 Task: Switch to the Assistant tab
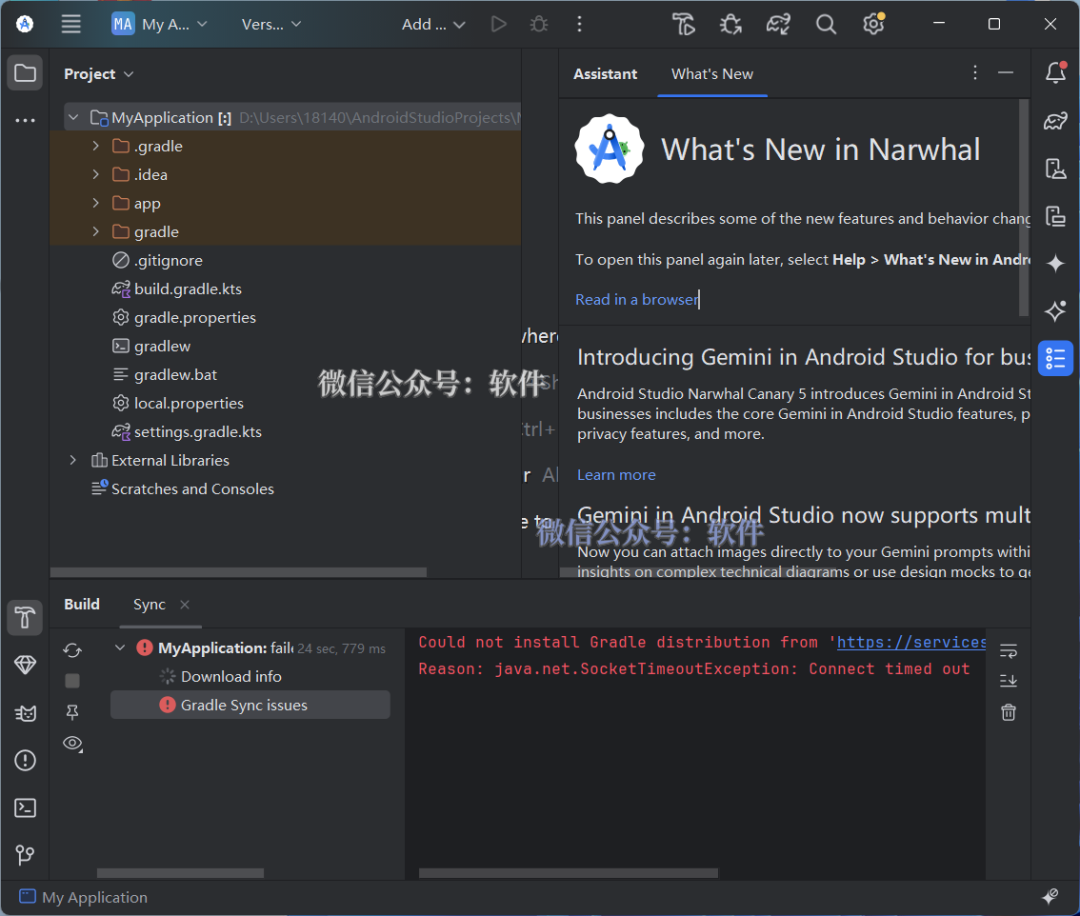605,74
